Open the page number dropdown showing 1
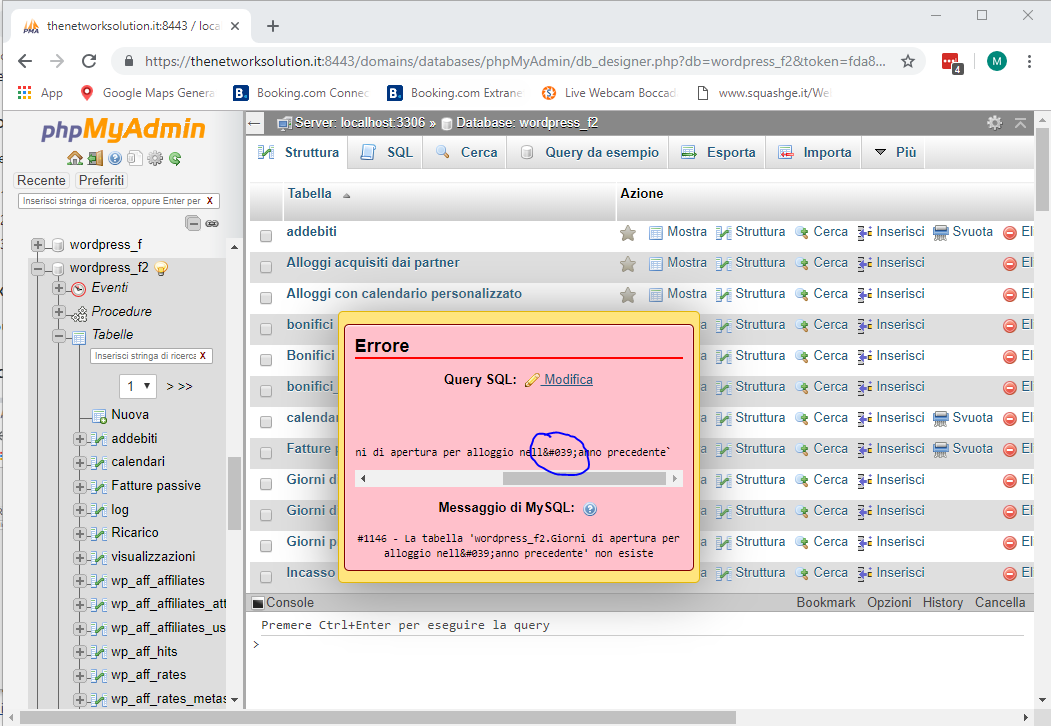This screenshot has width=1051, height=726. [x=138, y=386]
